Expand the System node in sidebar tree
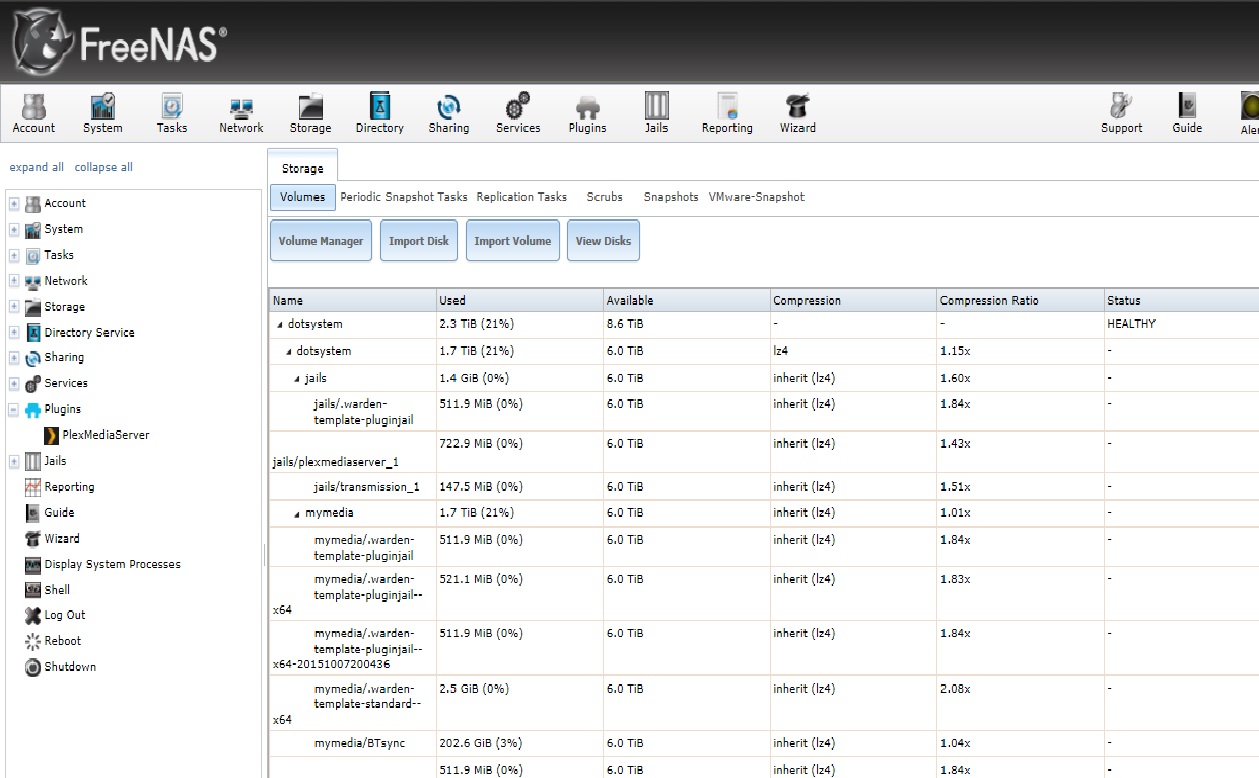 [14, 230]
